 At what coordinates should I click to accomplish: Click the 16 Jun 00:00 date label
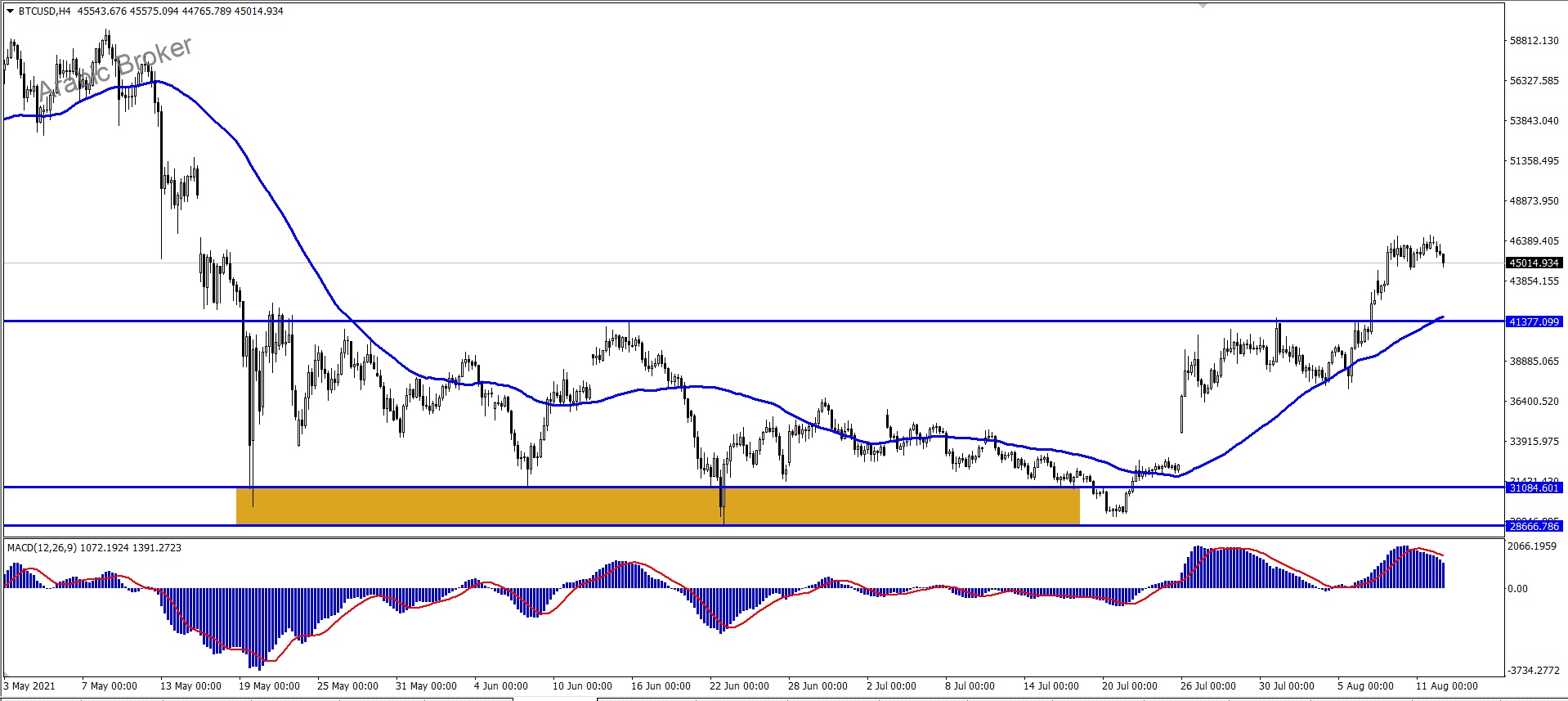[x=661, y=686]
